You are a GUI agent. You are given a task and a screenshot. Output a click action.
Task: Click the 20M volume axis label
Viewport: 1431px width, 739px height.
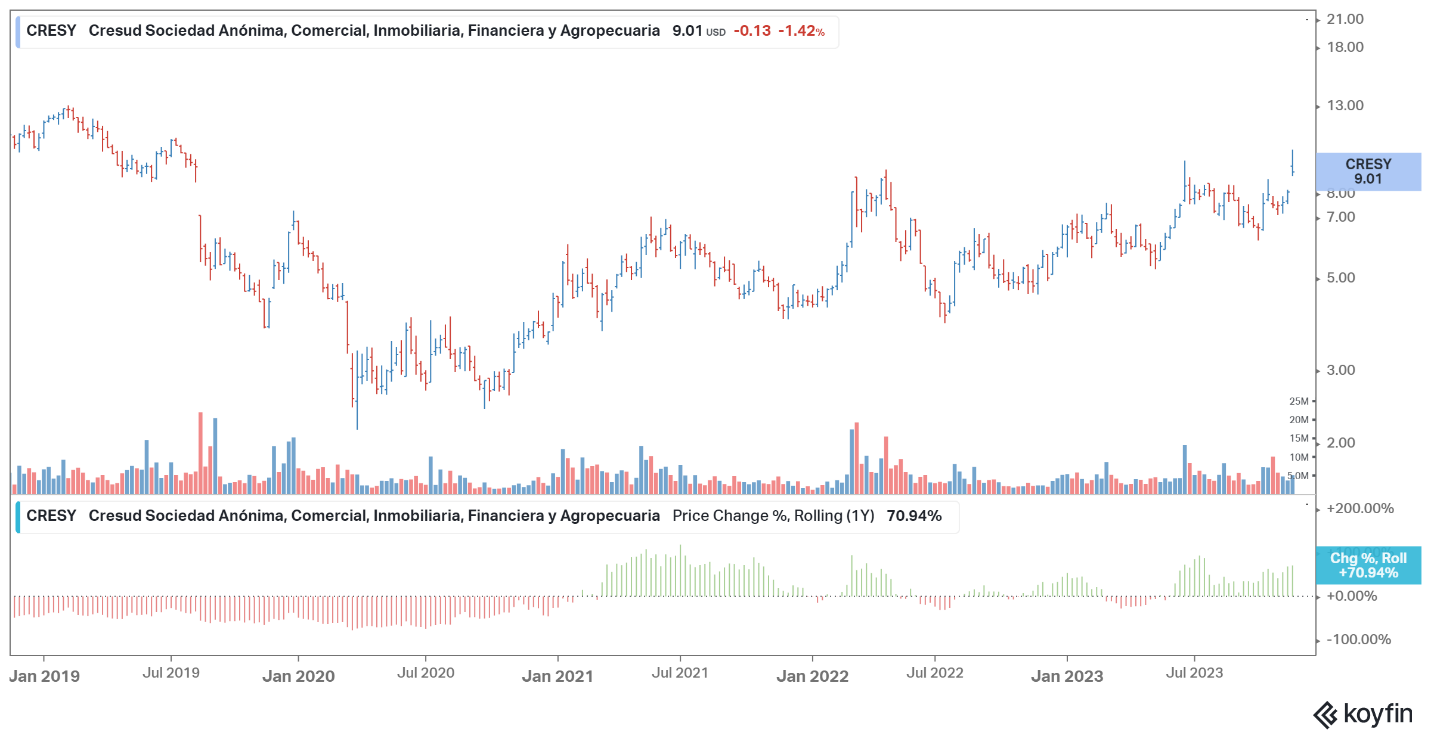point(1297,419)
